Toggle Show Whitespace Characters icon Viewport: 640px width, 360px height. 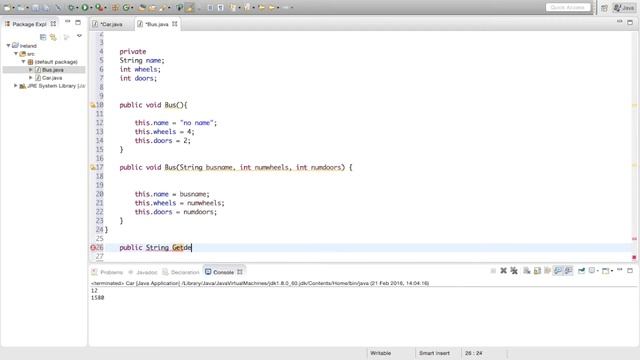tap(220, 7)
